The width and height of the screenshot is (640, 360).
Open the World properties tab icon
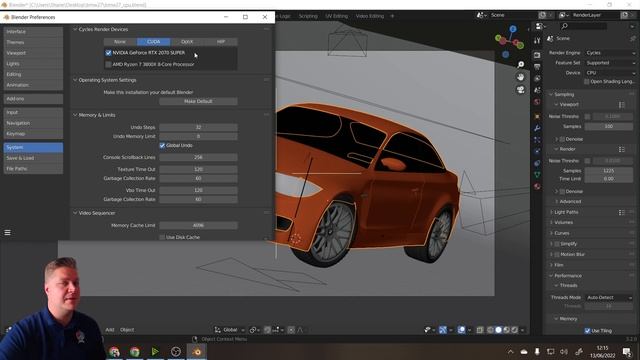tap(537, 102)
